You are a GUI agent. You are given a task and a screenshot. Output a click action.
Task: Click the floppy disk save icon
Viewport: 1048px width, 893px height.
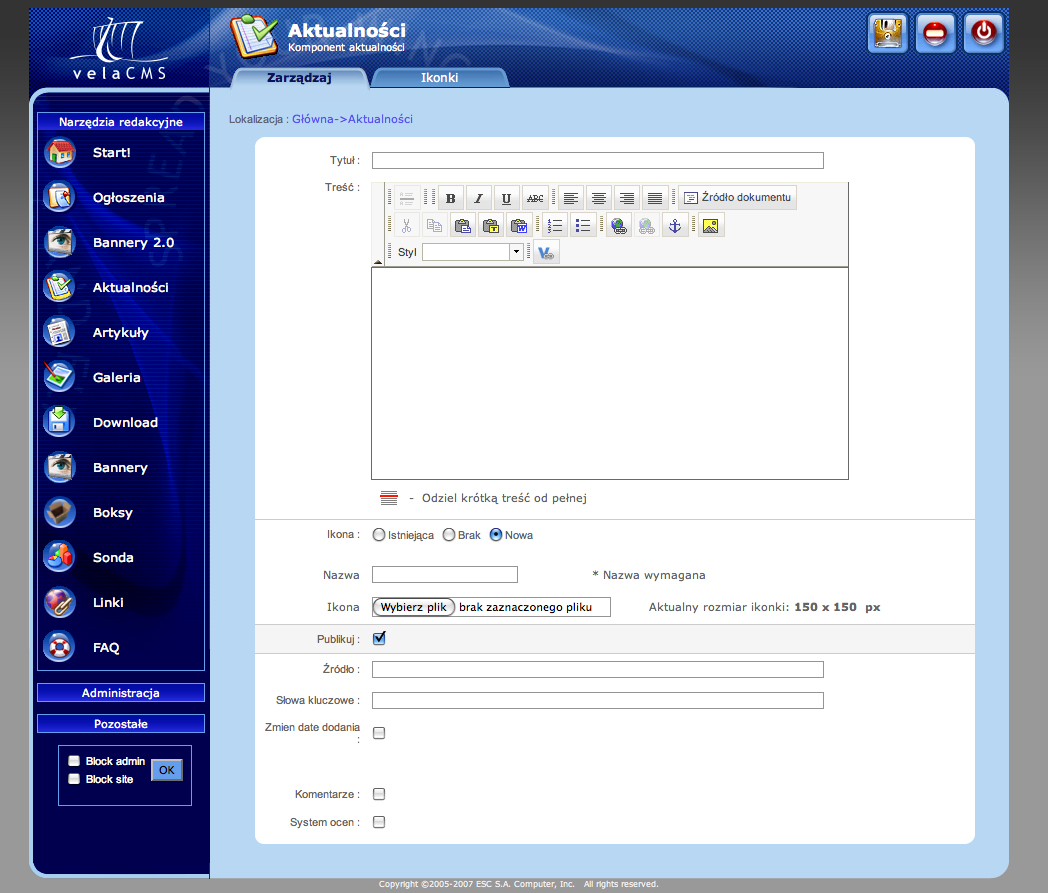[887, 33]
